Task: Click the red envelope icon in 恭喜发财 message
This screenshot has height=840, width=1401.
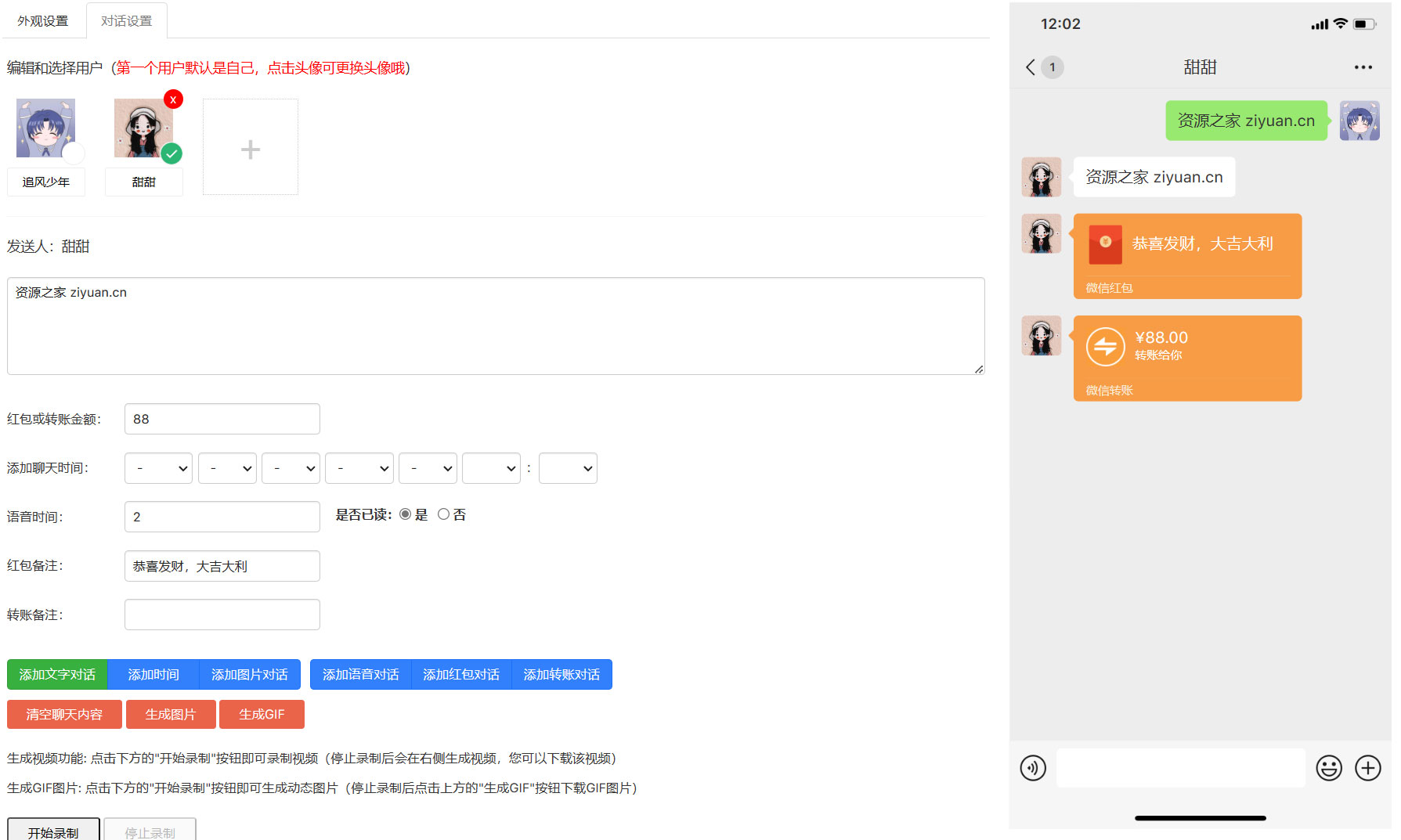Action: click(x=1105, y=243)
